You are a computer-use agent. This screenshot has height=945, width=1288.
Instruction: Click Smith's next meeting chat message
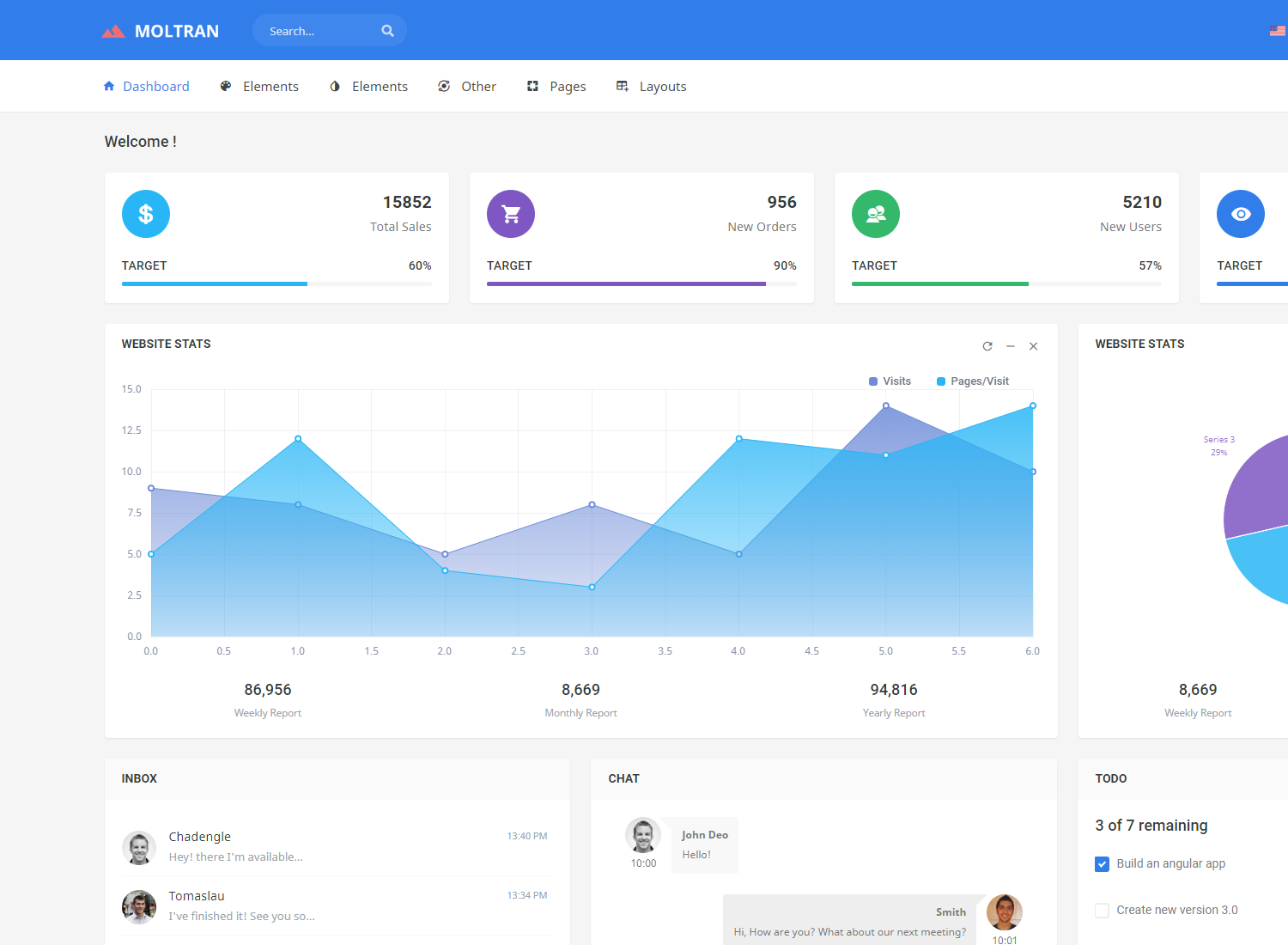tap(850, 921)
